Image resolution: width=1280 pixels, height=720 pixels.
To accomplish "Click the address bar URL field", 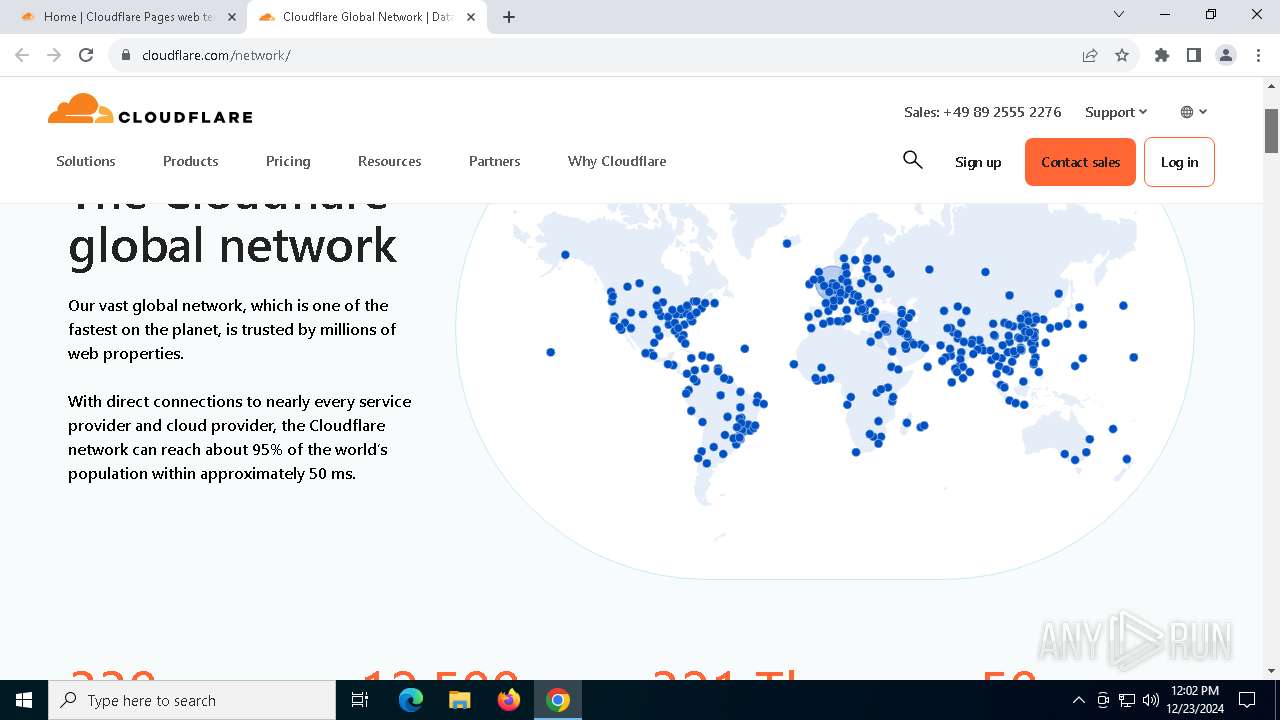I will 600,55.
